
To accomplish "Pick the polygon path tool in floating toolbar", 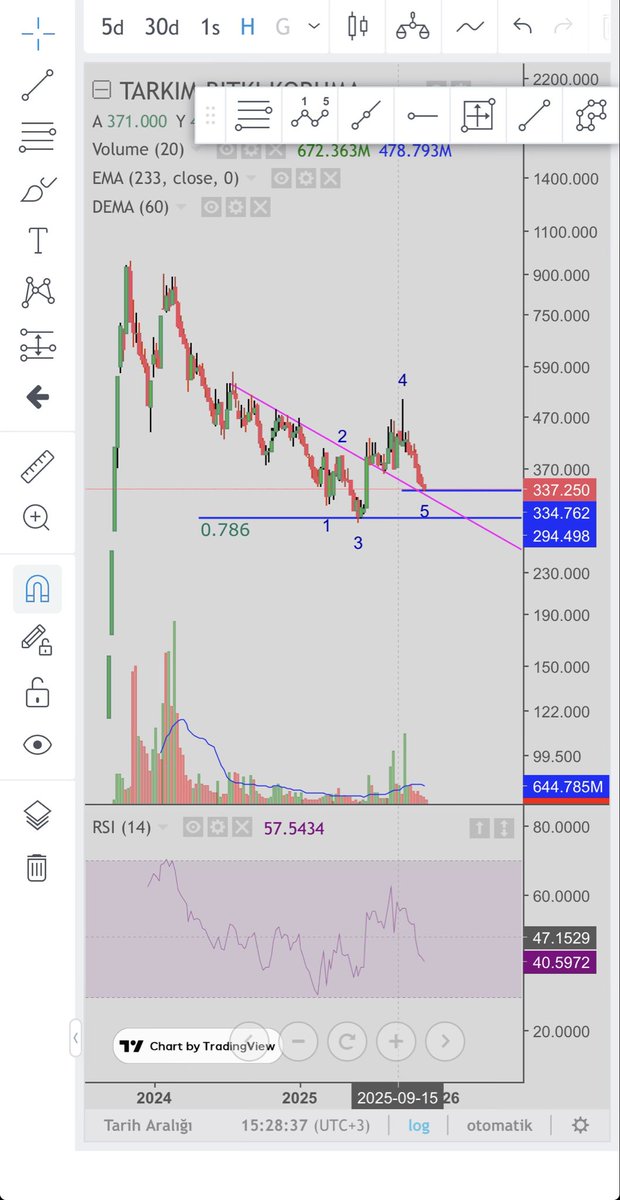I will pyautogui.click(x=592, y=116).
